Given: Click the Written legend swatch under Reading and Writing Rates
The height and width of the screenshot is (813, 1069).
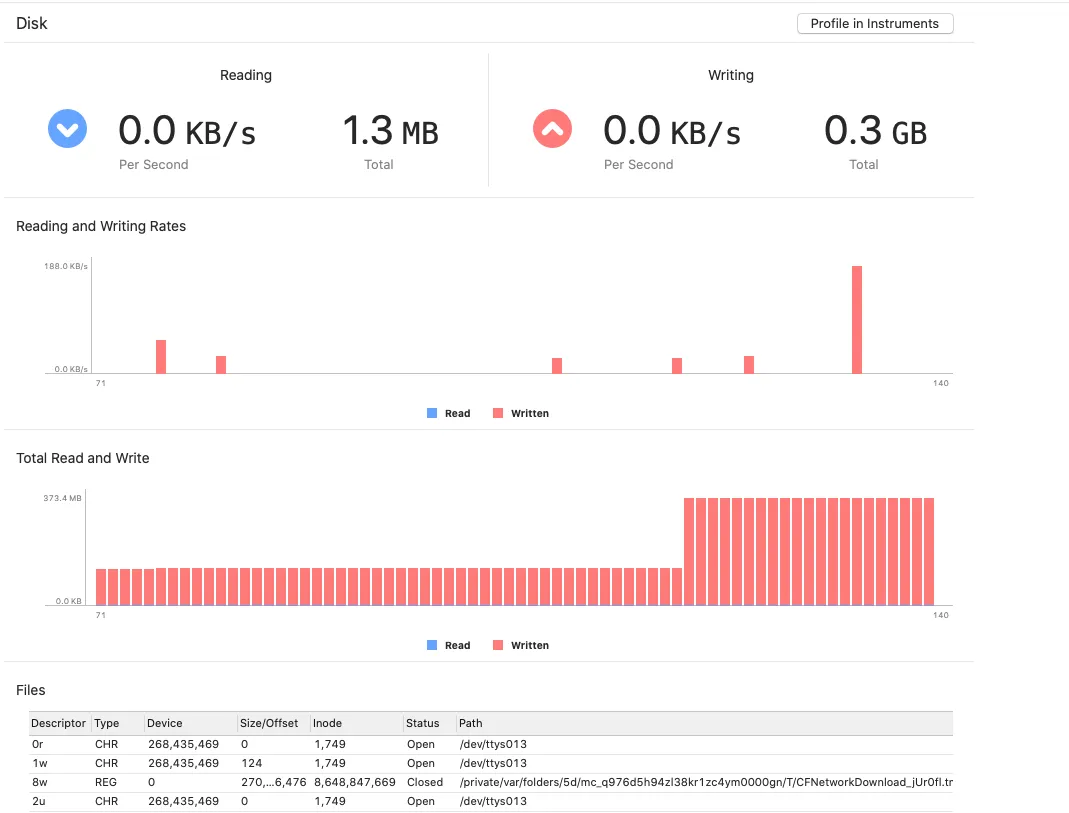Looking at the screenshot, I should [x=498, y=413].
